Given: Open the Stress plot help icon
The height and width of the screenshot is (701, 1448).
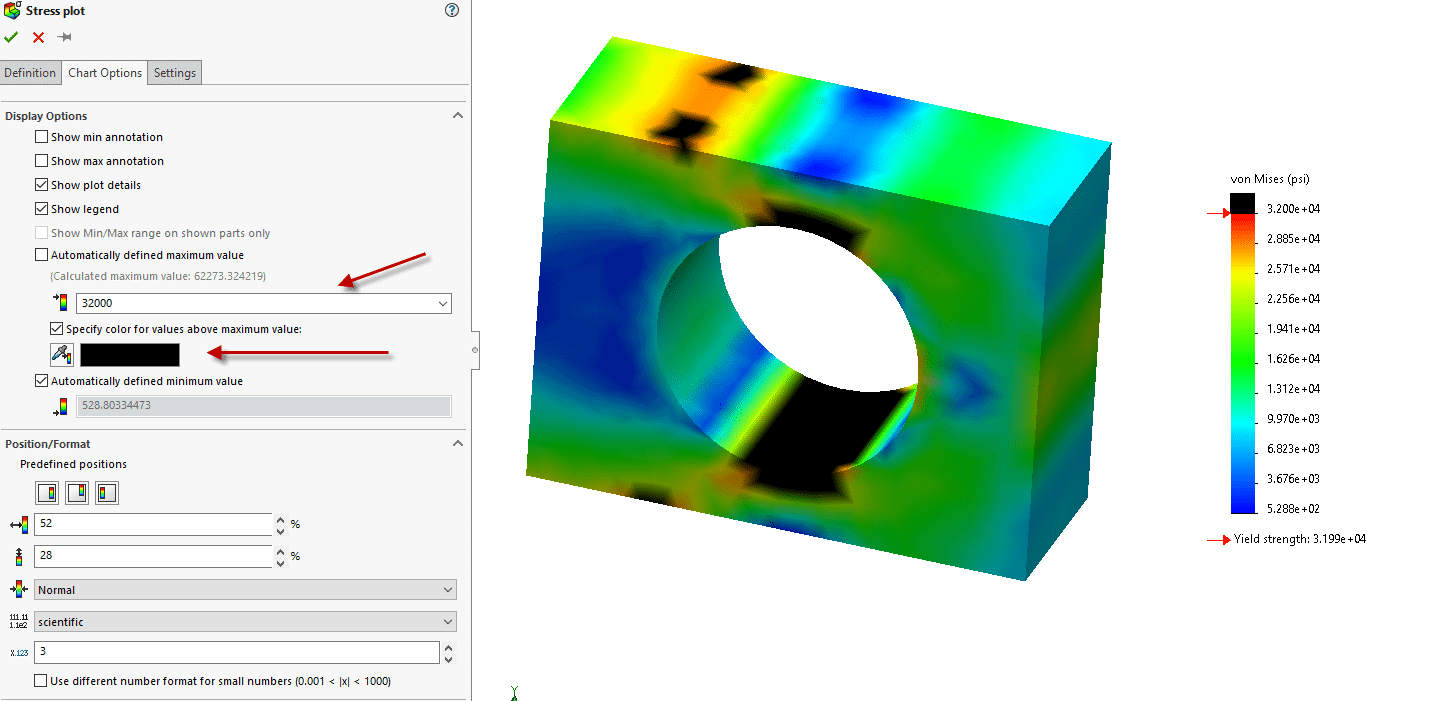Looking at the screenshot, I should pos(451,10).
